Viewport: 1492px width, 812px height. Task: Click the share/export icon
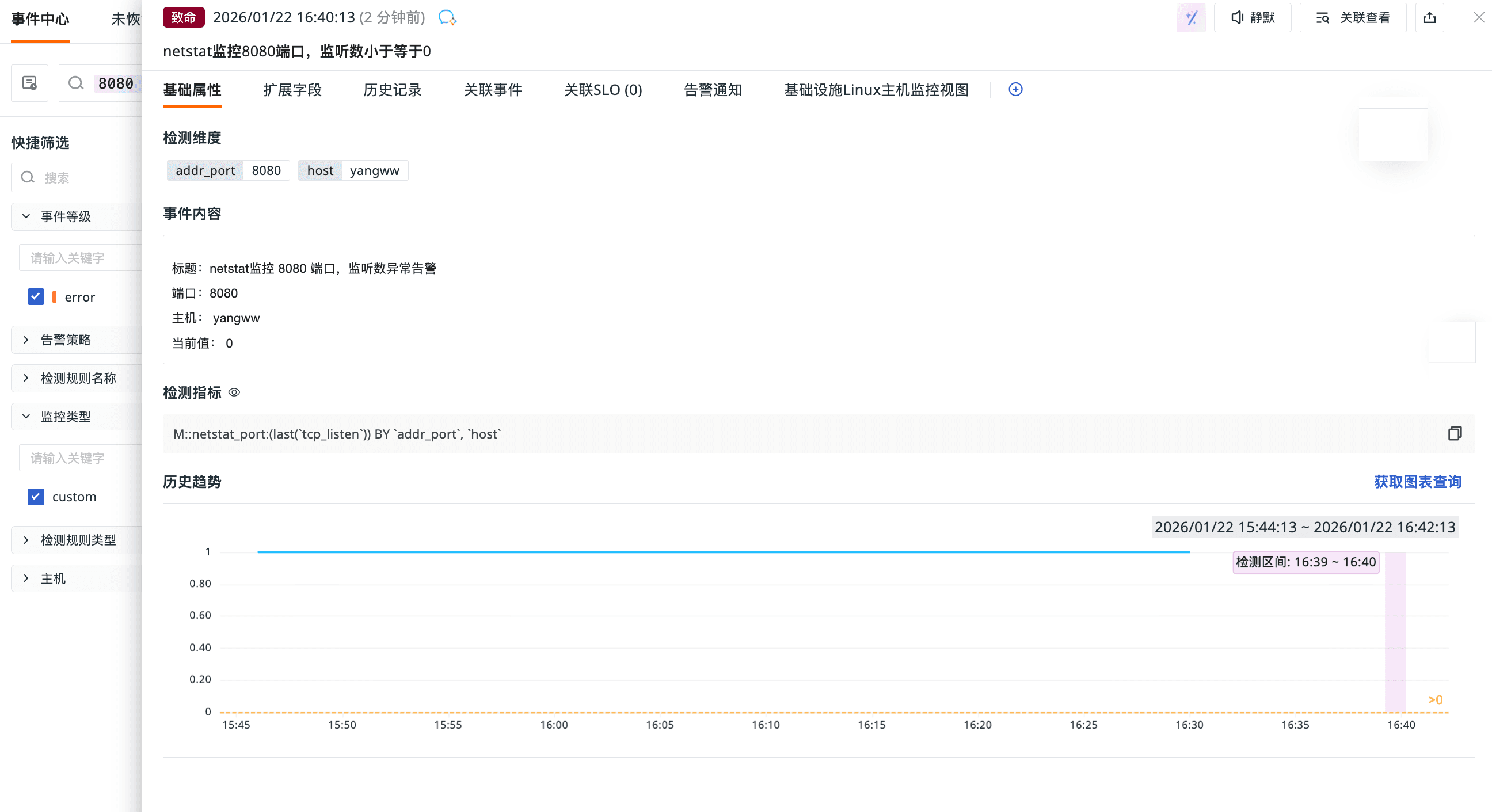click(1429, 18)
